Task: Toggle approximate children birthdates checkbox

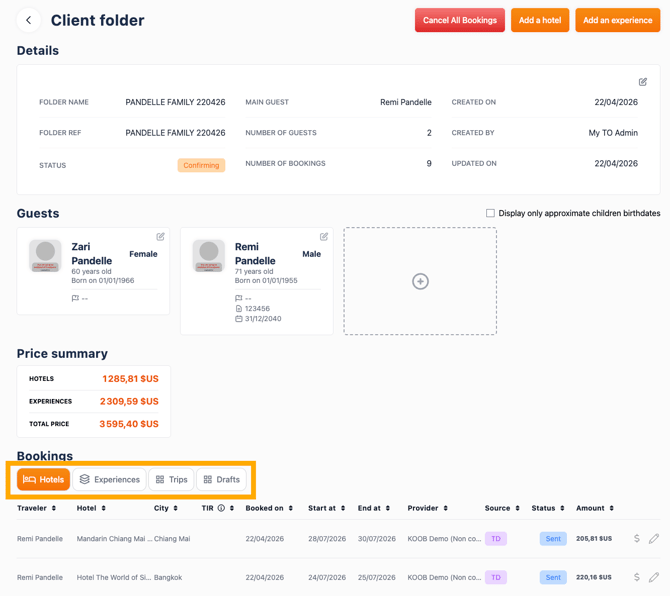Action: pyautogui.click(x=490, y=213)
